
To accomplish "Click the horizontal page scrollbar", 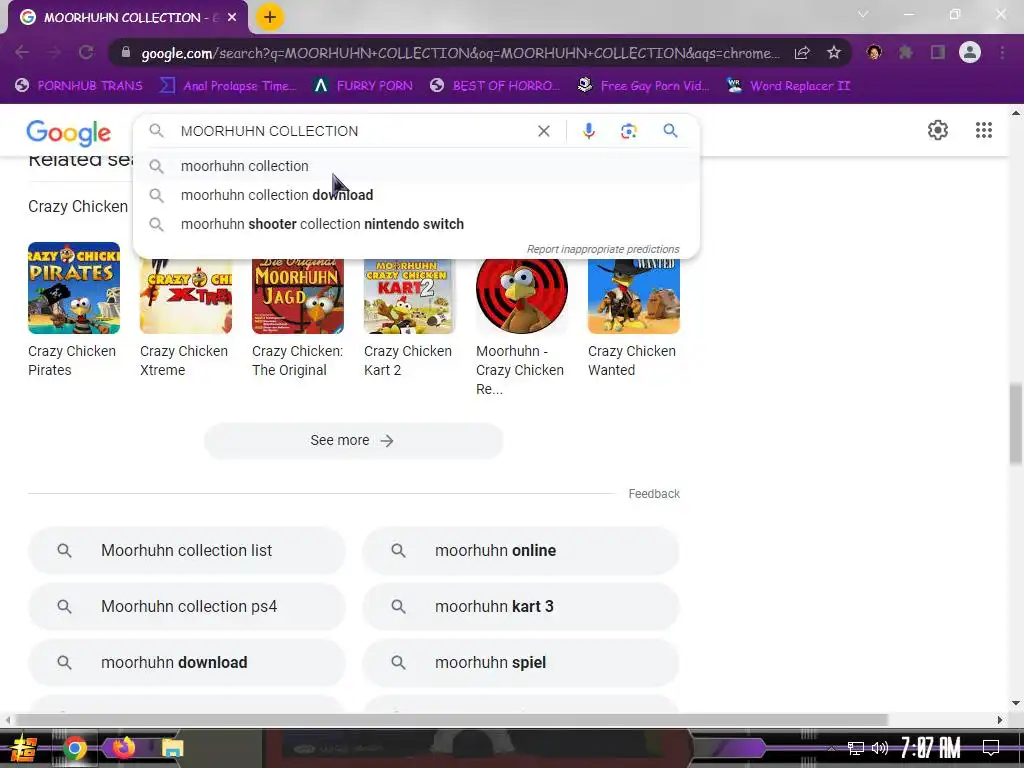I will [x=451, y=720].
